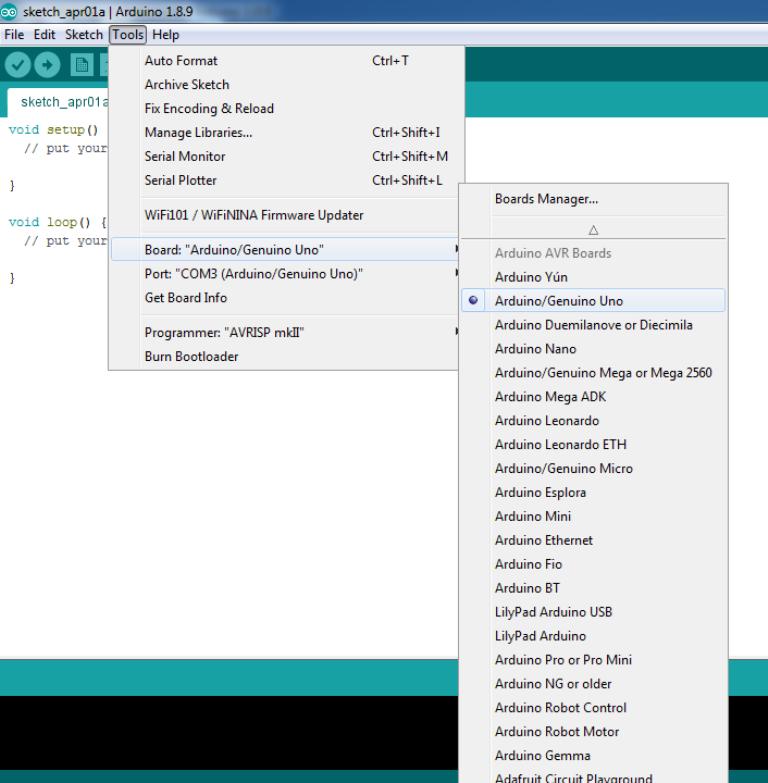Select Arduino Yún board

click(593, 277)
